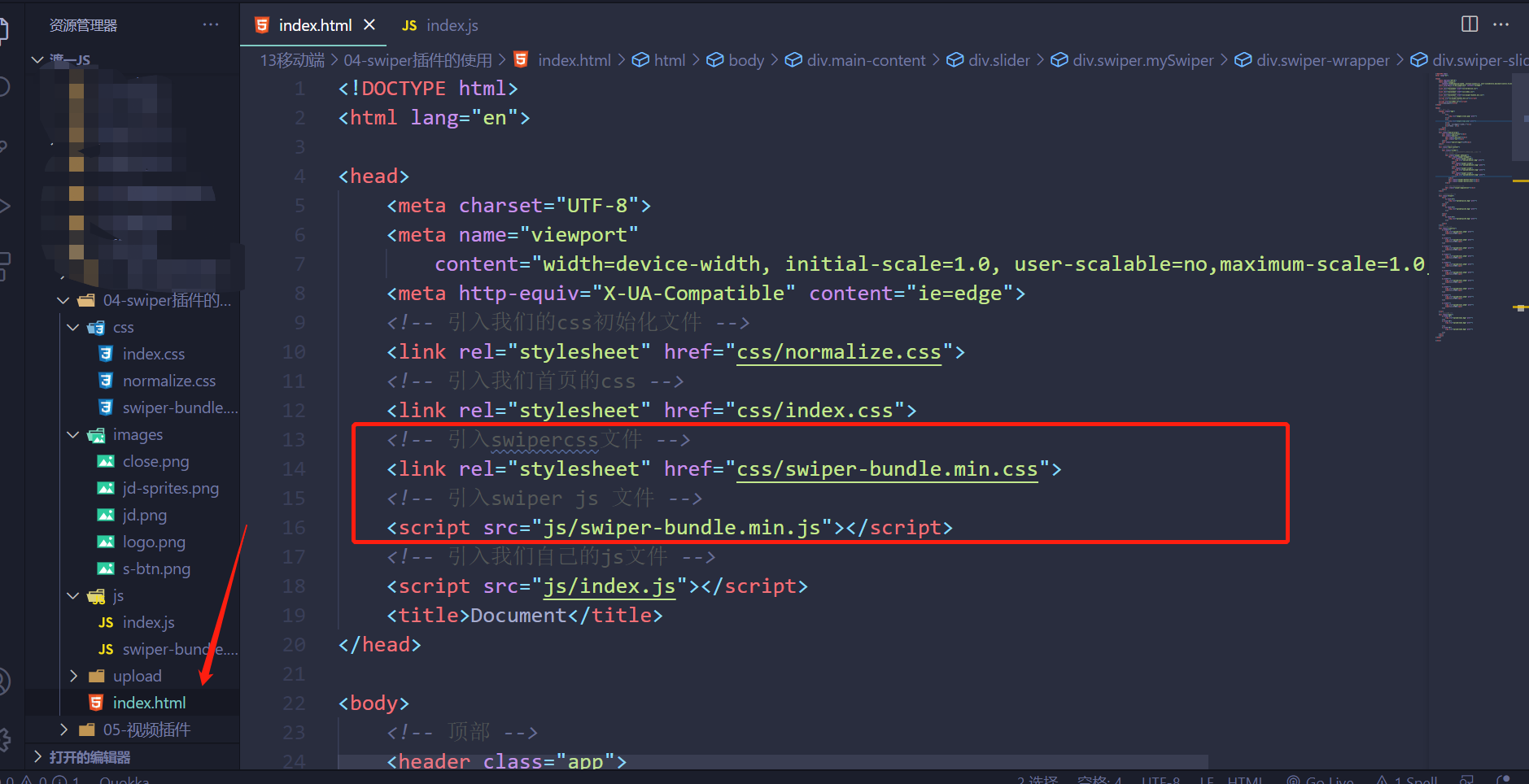Click Go Live in the status bar
Image resolution: width=1529 pixels, height=784 pixels.
tap(1320, 779)
